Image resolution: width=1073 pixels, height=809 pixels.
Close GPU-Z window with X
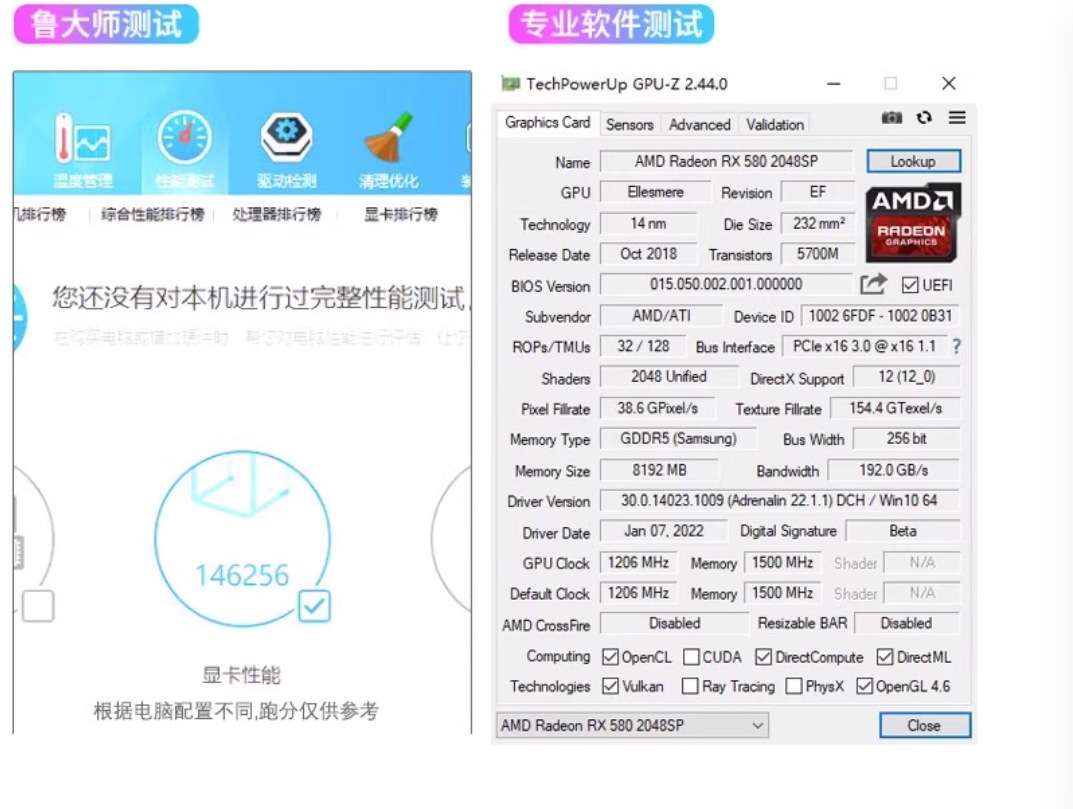(948, 84)
